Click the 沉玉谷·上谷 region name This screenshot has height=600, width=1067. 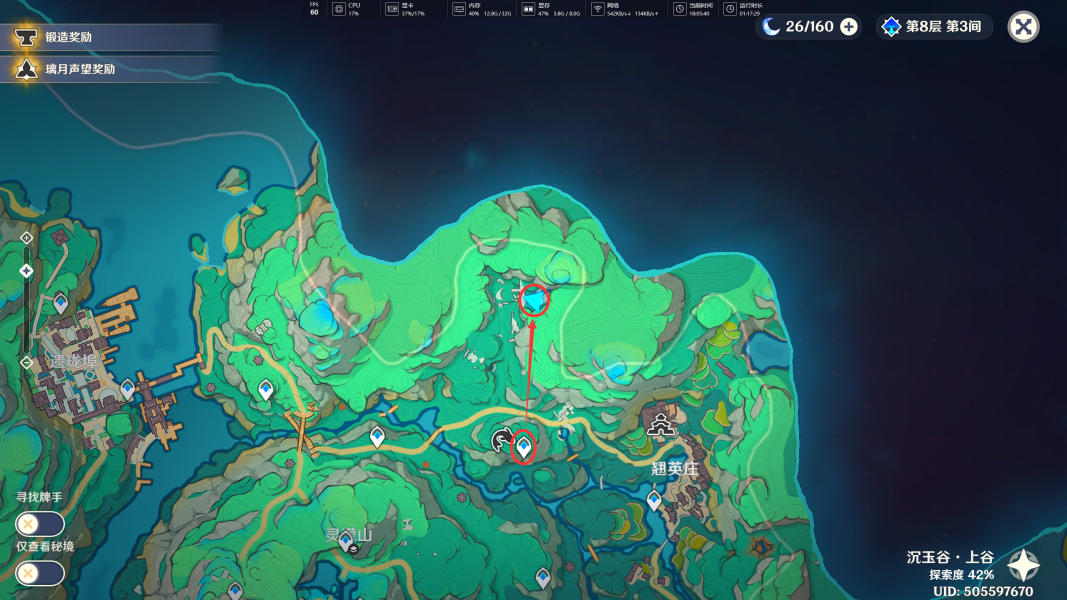[x=950, y=557]
